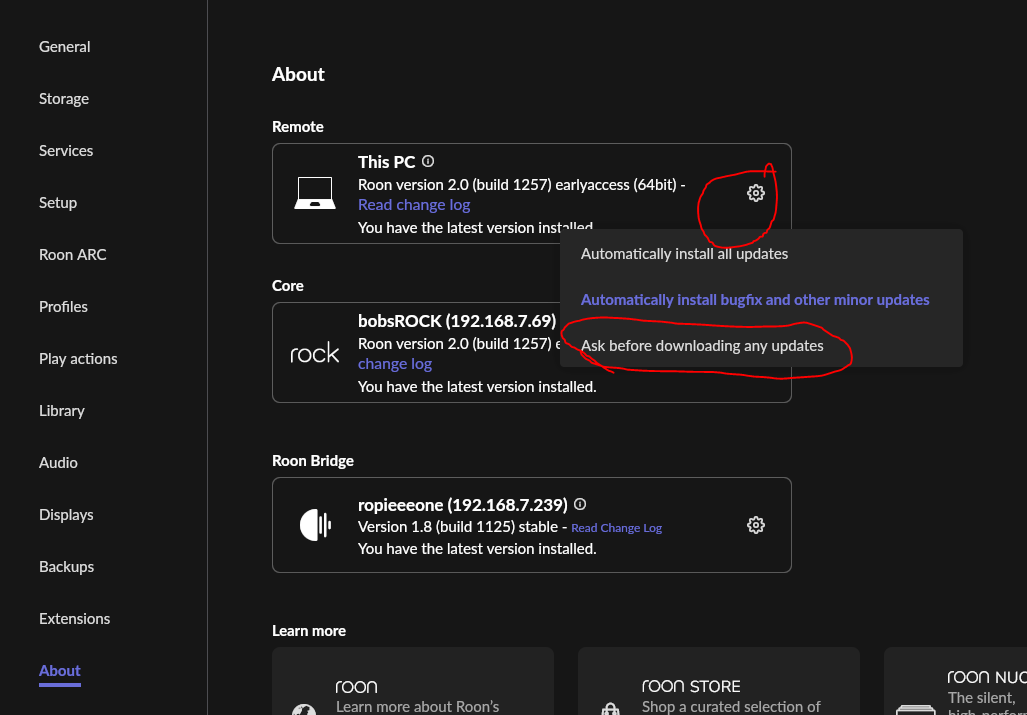This screenshot has height=715, width=1027.
Task: Click the rock logo in Core card
Action: pyautogui.click(x=315, y=354)
